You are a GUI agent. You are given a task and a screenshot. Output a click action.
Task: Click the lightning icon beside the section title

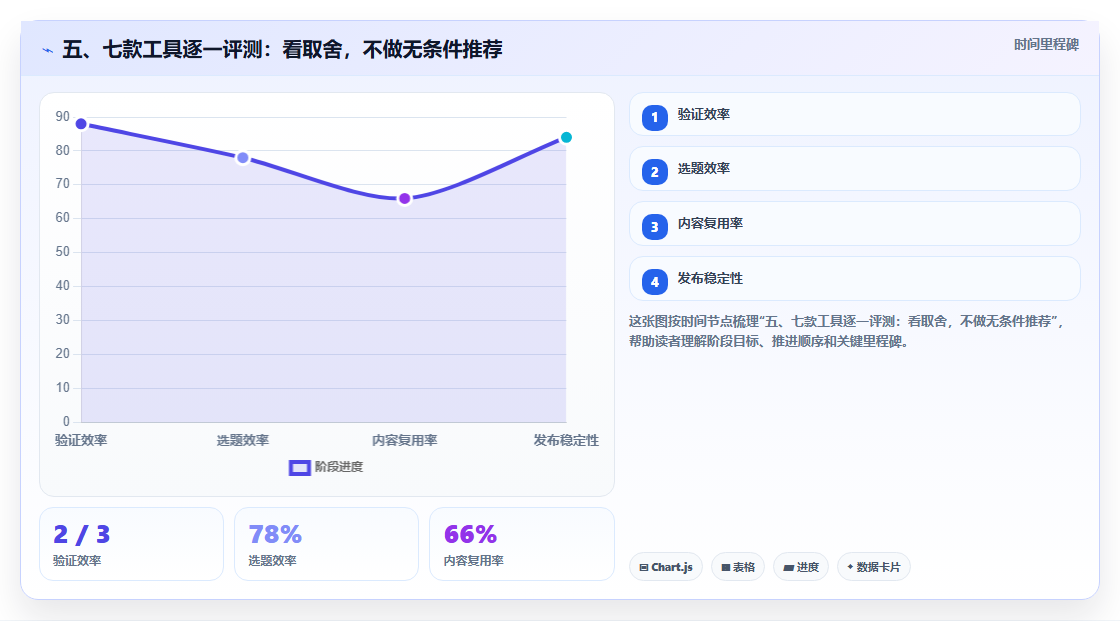[x=47, y=50]
